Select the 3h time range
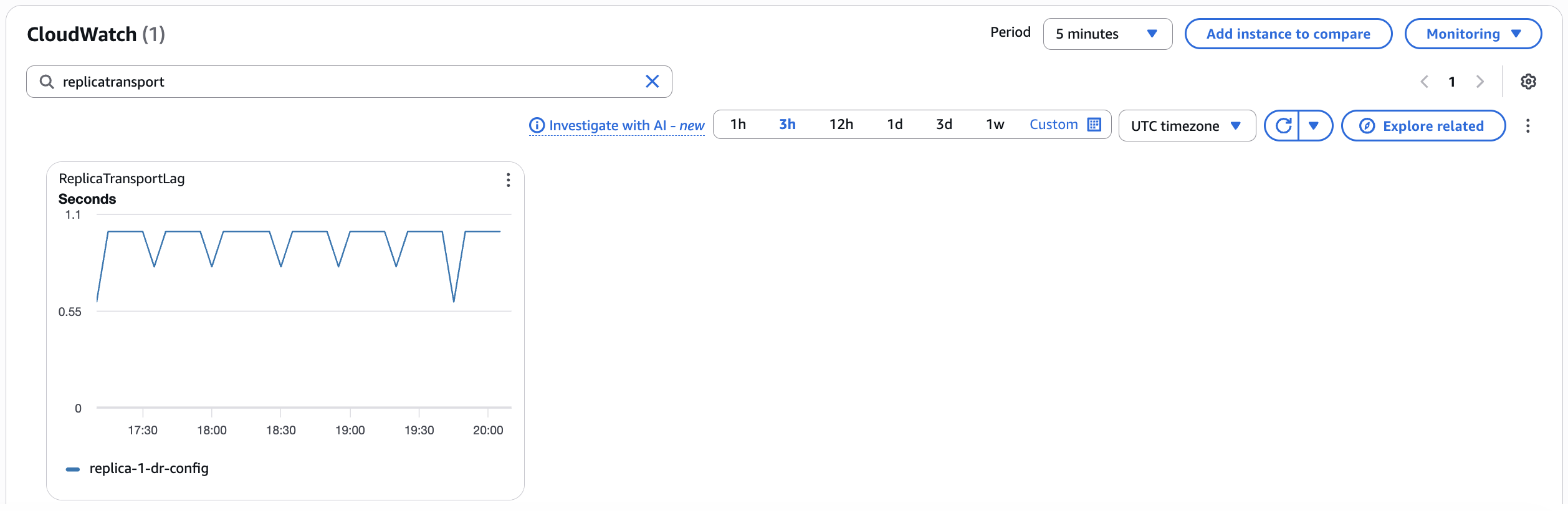The width and height of the screenshot is (1568, 511). 787,125
